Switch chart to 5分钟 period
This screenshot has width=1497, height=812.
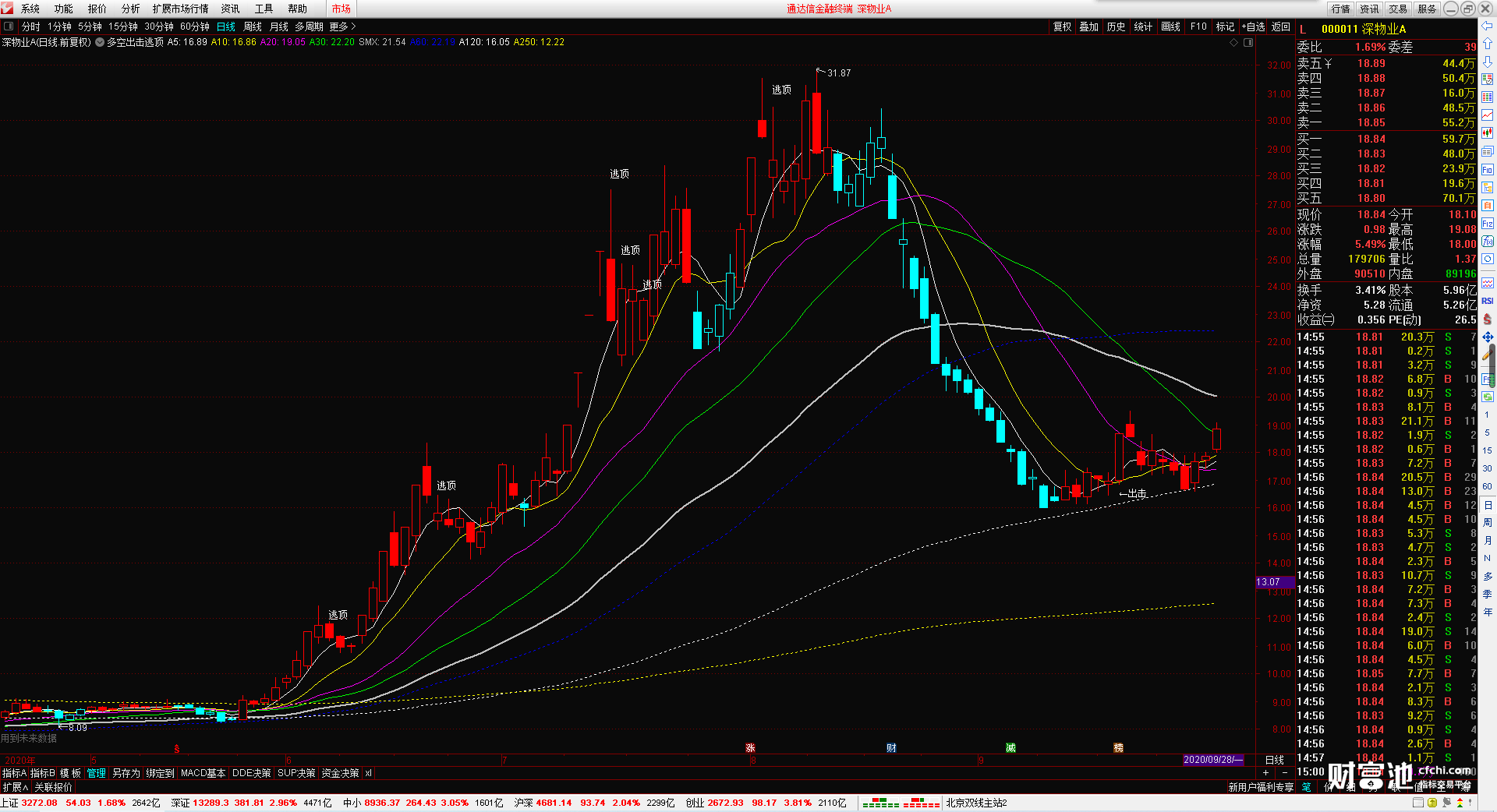click(x=90, y=26)
